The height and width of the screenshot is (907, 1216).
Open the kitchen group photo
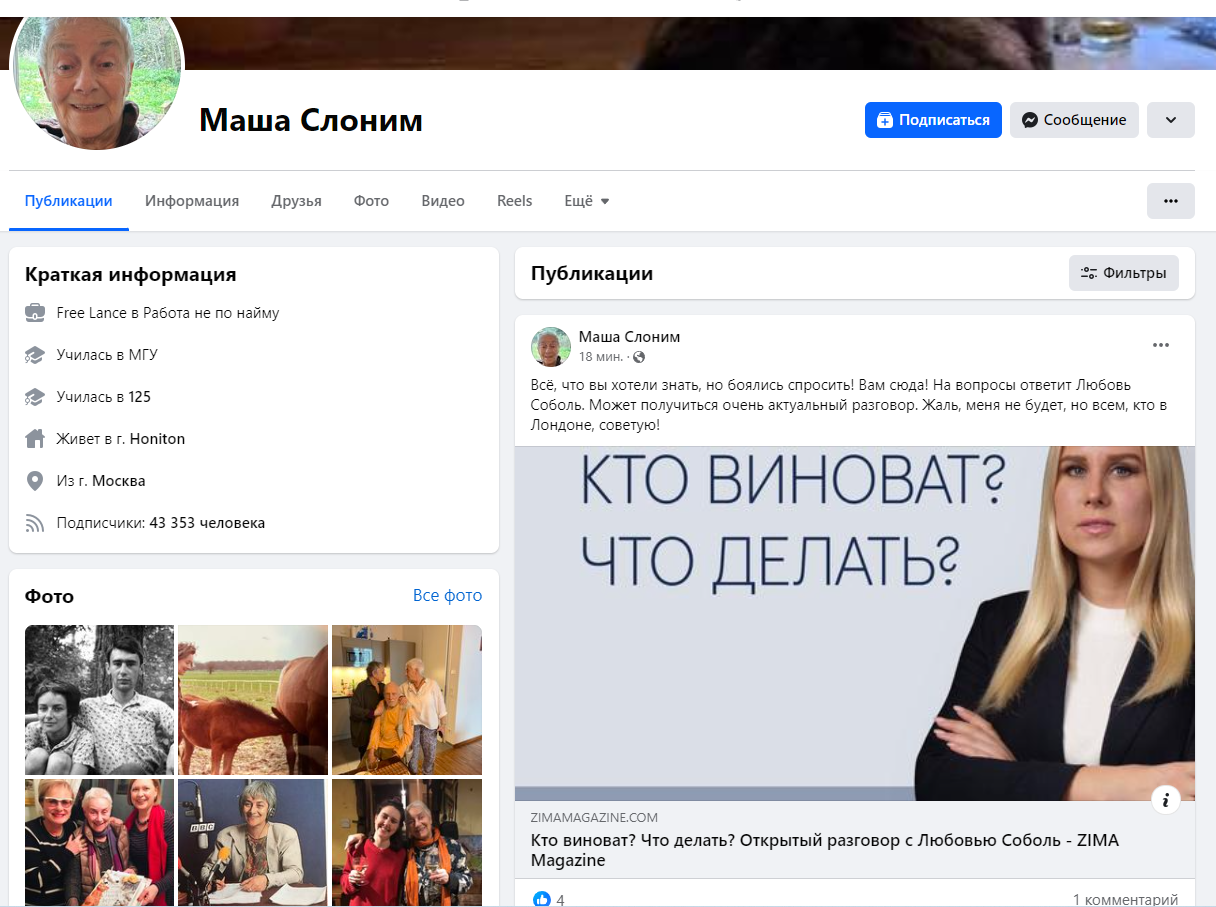[407, 700]
